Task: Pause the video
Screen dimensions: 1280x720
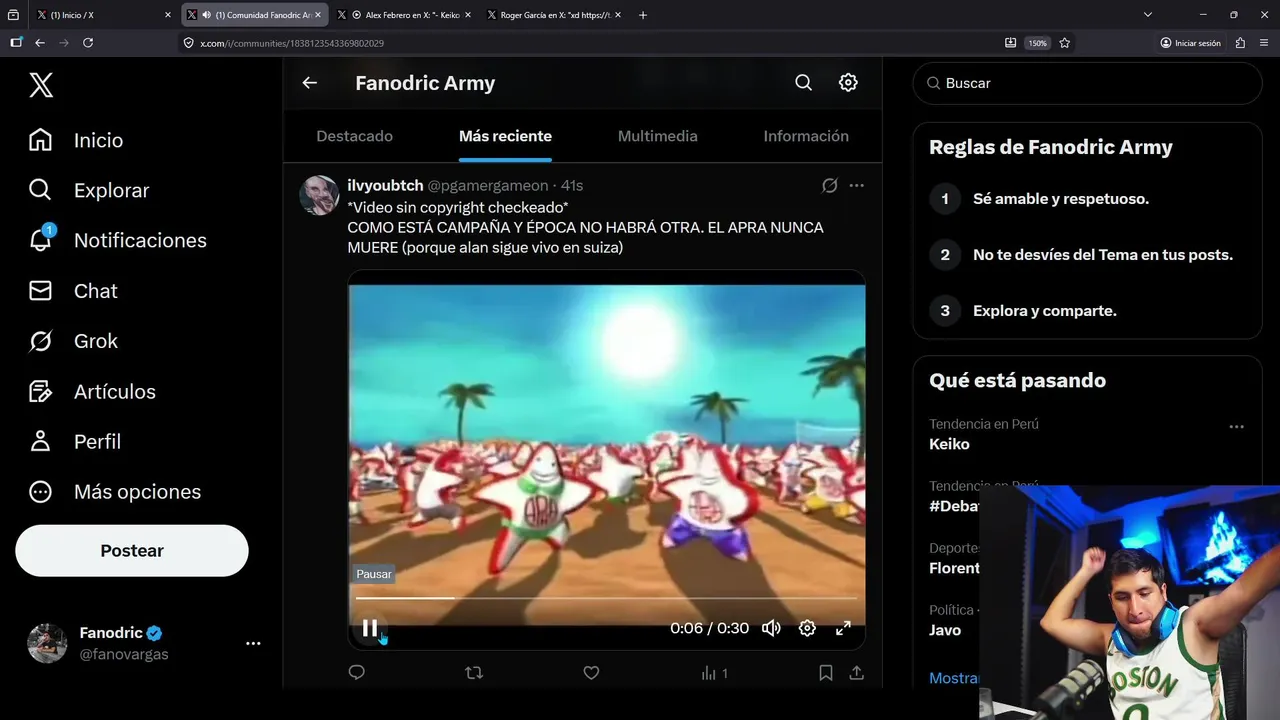Action: coord(370,628)
